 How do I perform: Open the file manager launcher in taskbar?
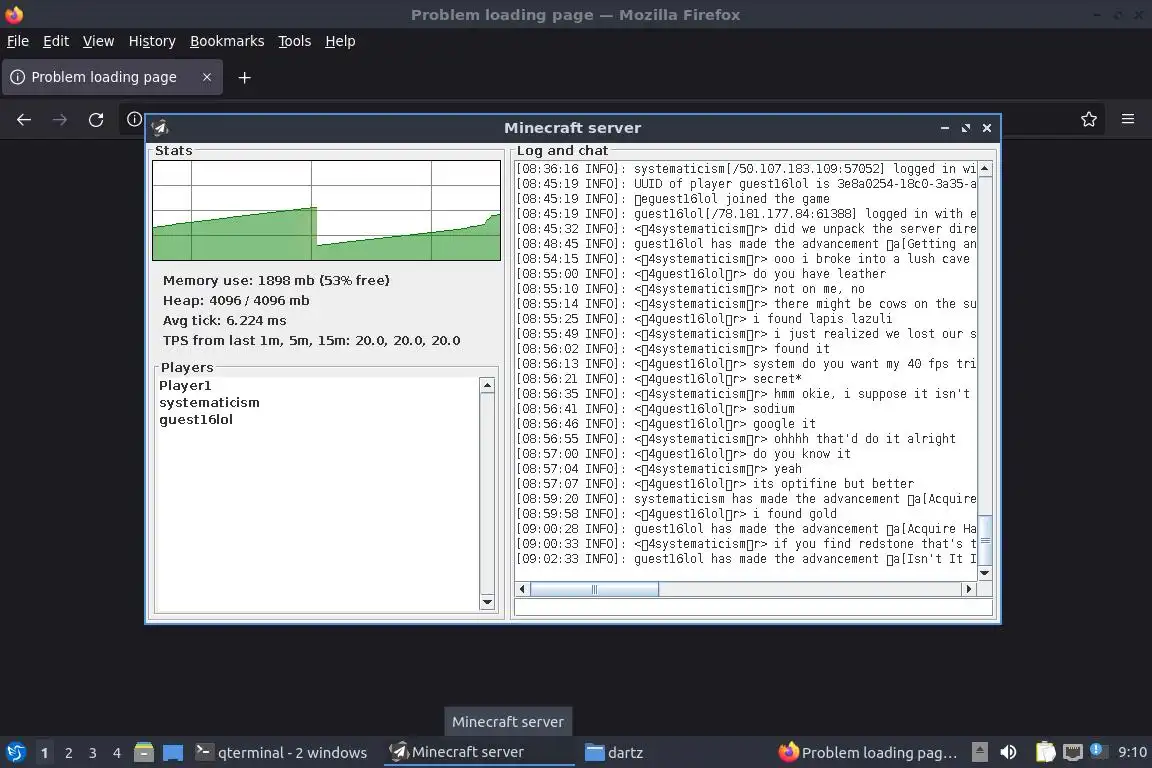144,753
